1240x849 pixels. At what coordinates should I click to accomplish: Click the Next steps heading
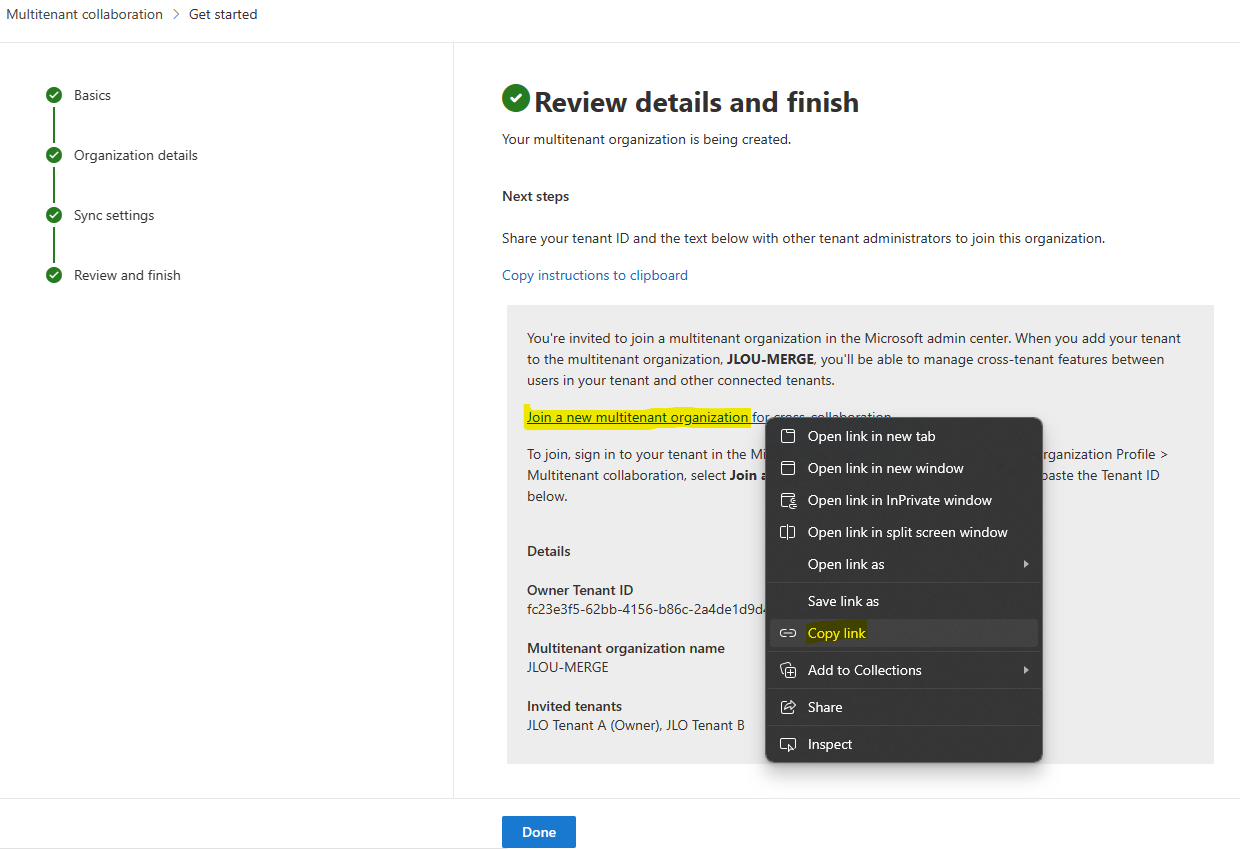tap(536, 196)
